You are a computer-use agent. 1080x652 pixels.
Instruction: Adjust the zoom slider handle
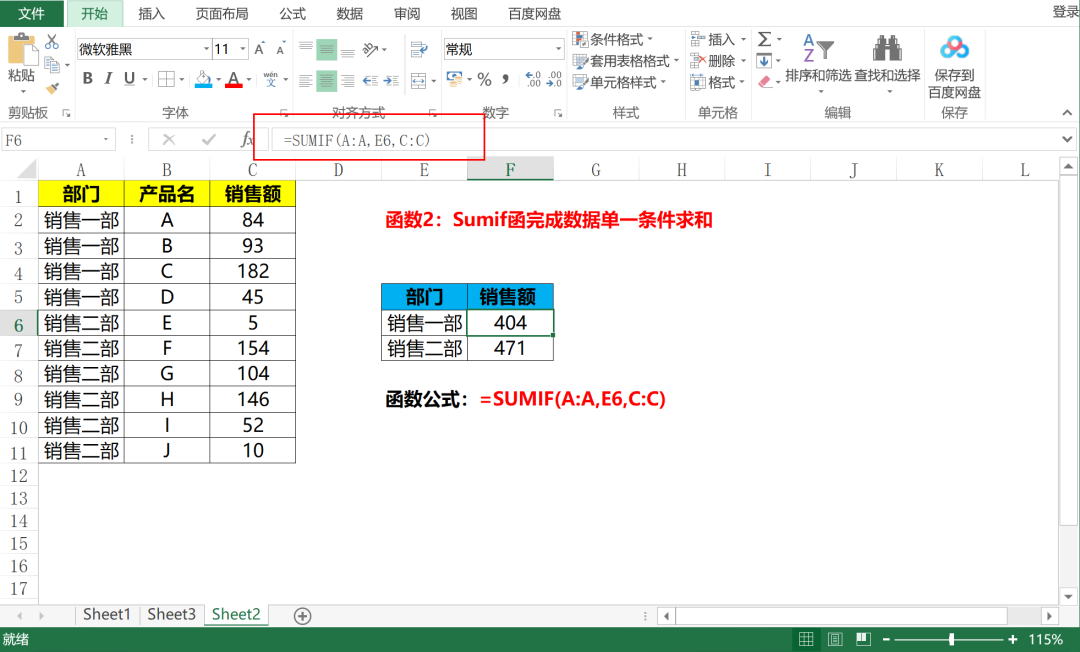coord(951,639)
